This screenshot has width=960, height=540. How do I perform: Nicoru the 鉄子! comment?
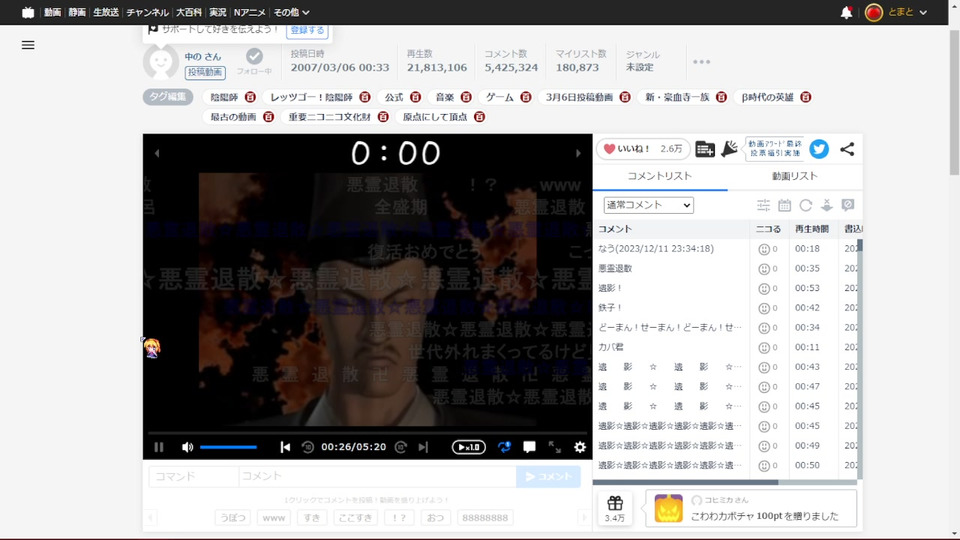pos(764,308)
